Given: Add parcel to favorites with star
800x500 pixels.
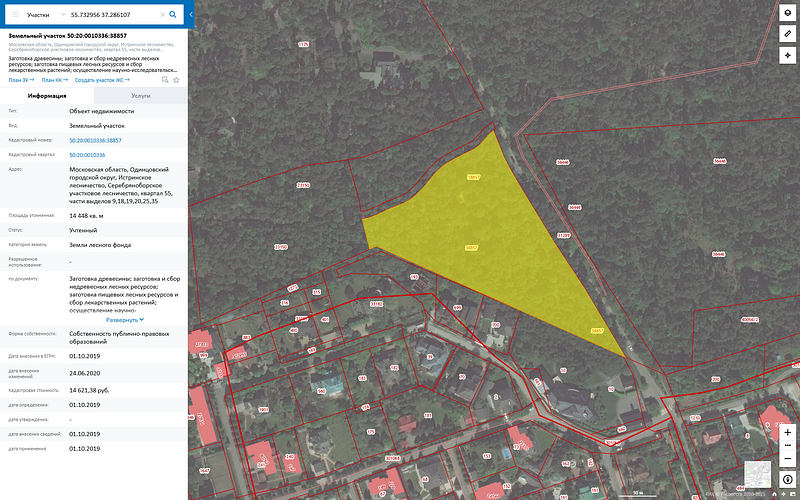Looking at the screenshot, I should click(x=177, y=80).
